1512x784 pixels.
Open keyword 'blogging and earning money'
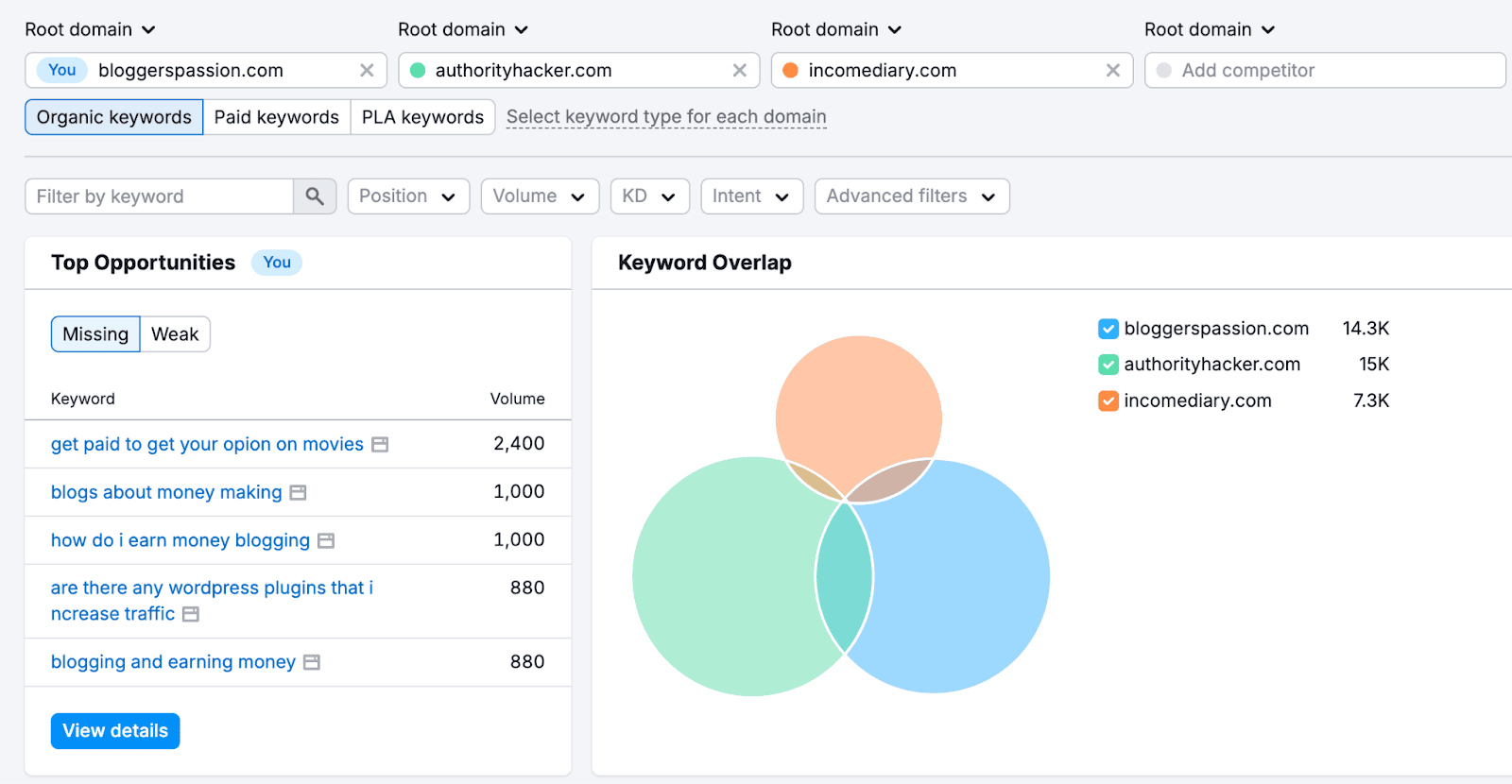coord(173,662)
